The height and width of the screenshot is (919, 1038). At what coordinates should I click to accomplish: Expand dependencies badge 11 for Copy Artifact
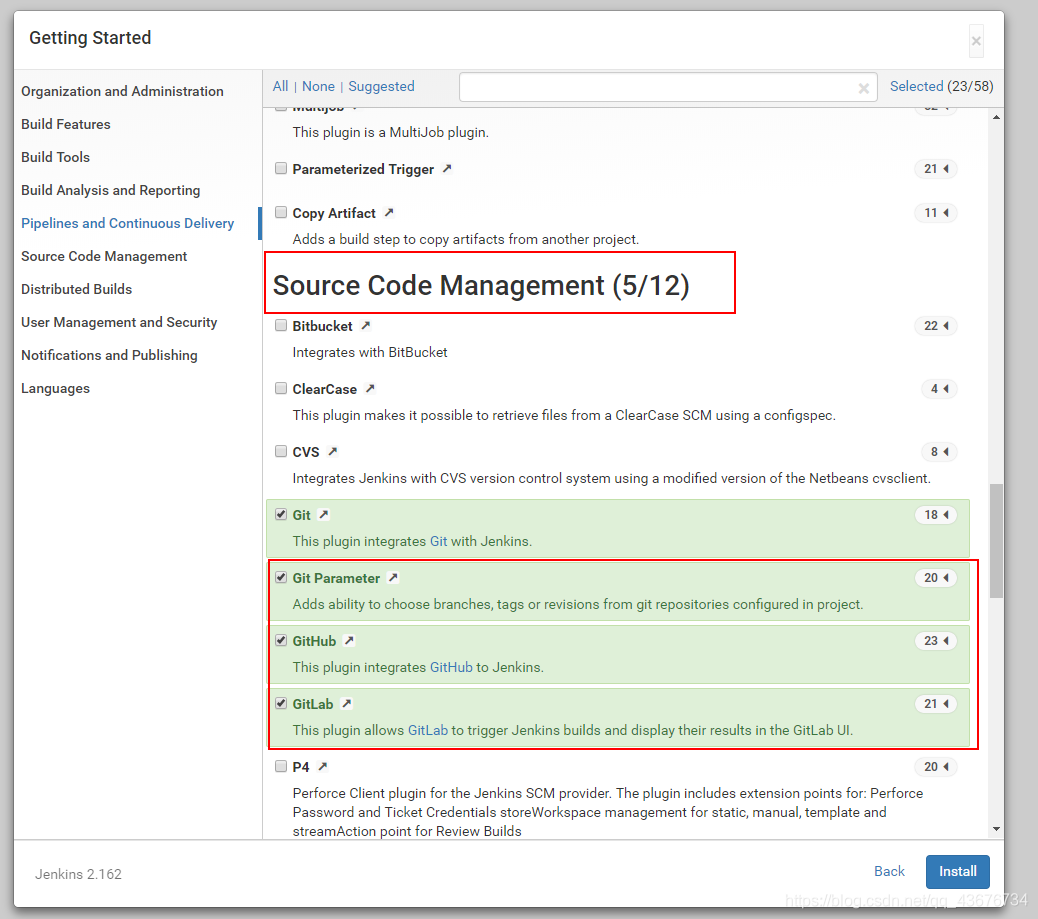coord(935,213)
